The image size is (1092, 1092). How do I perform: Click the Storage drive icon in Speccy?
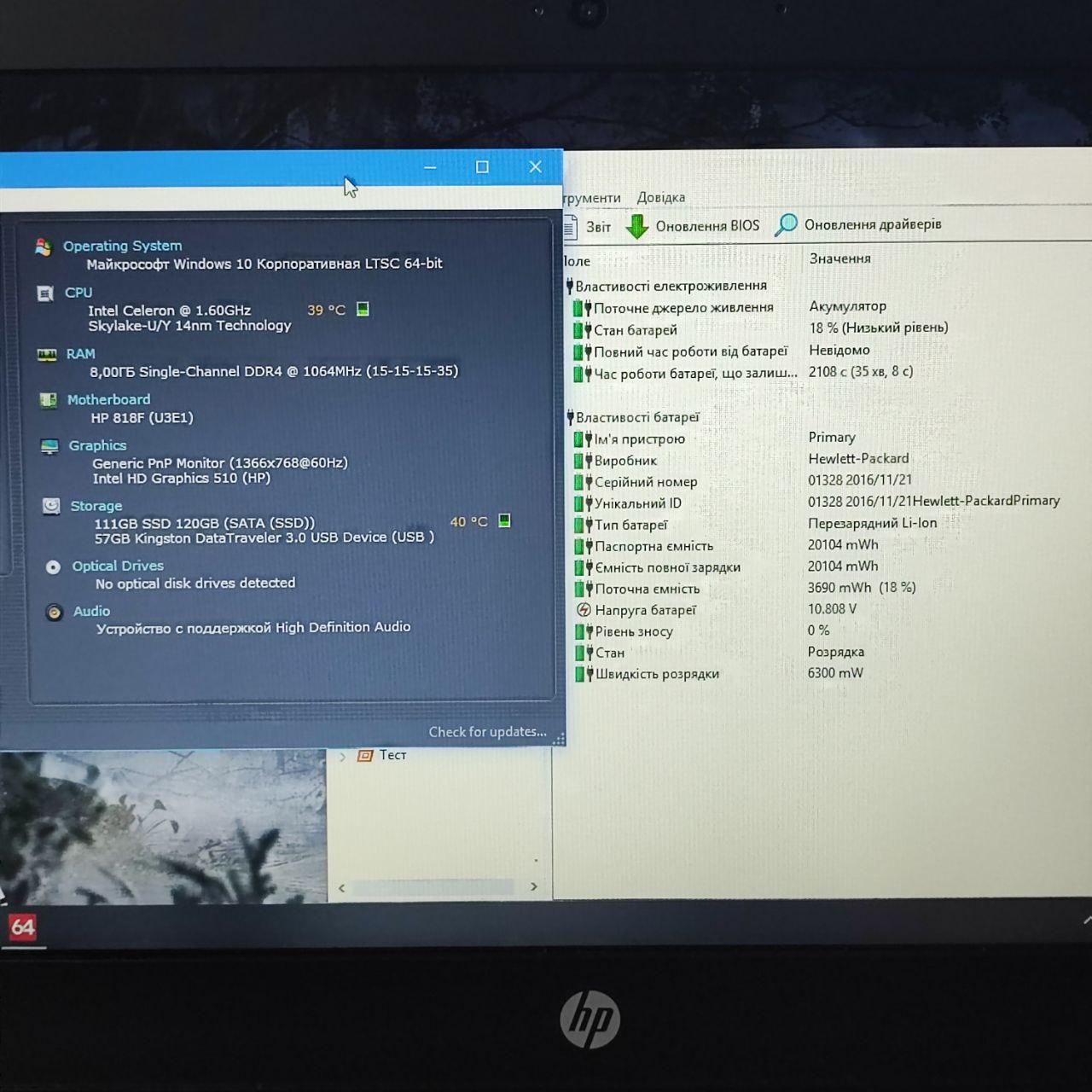tap(51, 507)
